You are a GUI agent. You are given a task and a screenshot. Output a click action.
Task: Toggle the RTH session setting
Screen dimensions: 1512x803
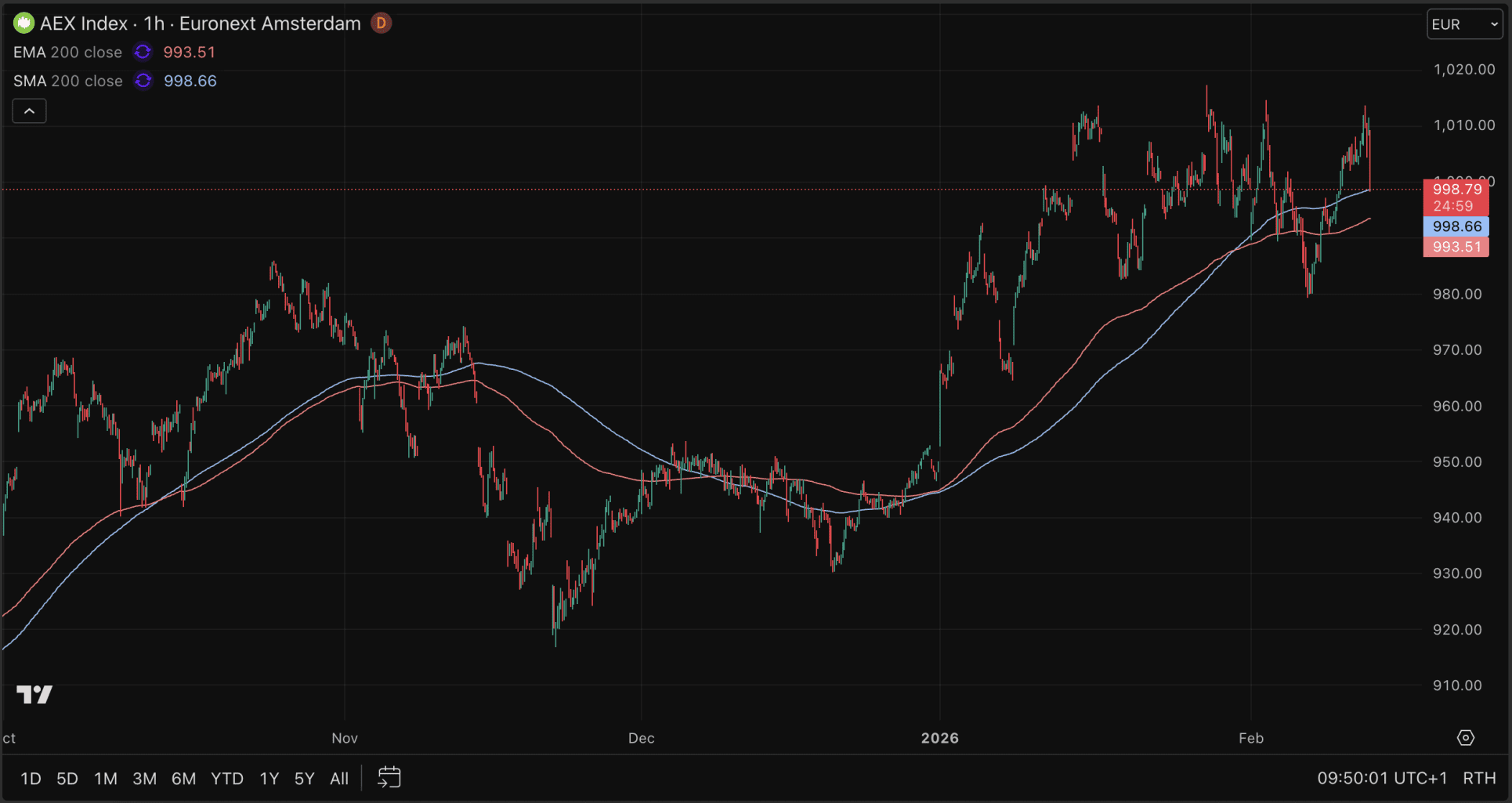1479,778
